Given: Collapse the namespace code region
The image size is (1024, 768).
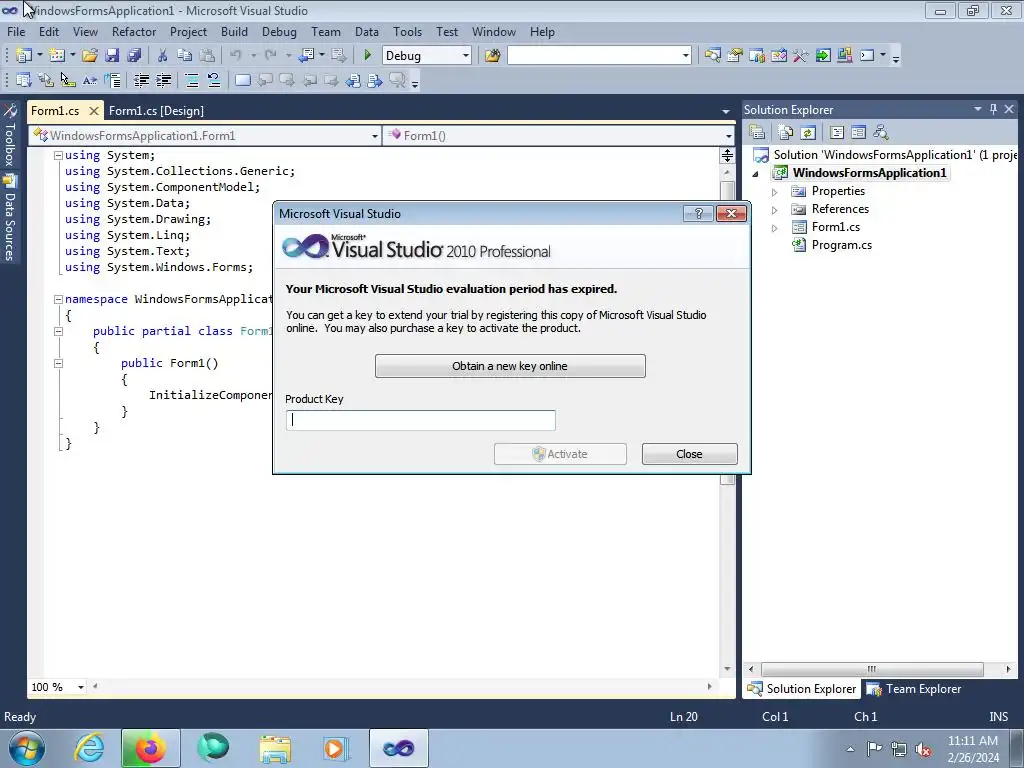Looking at the screenshot, I should (58, 299).
